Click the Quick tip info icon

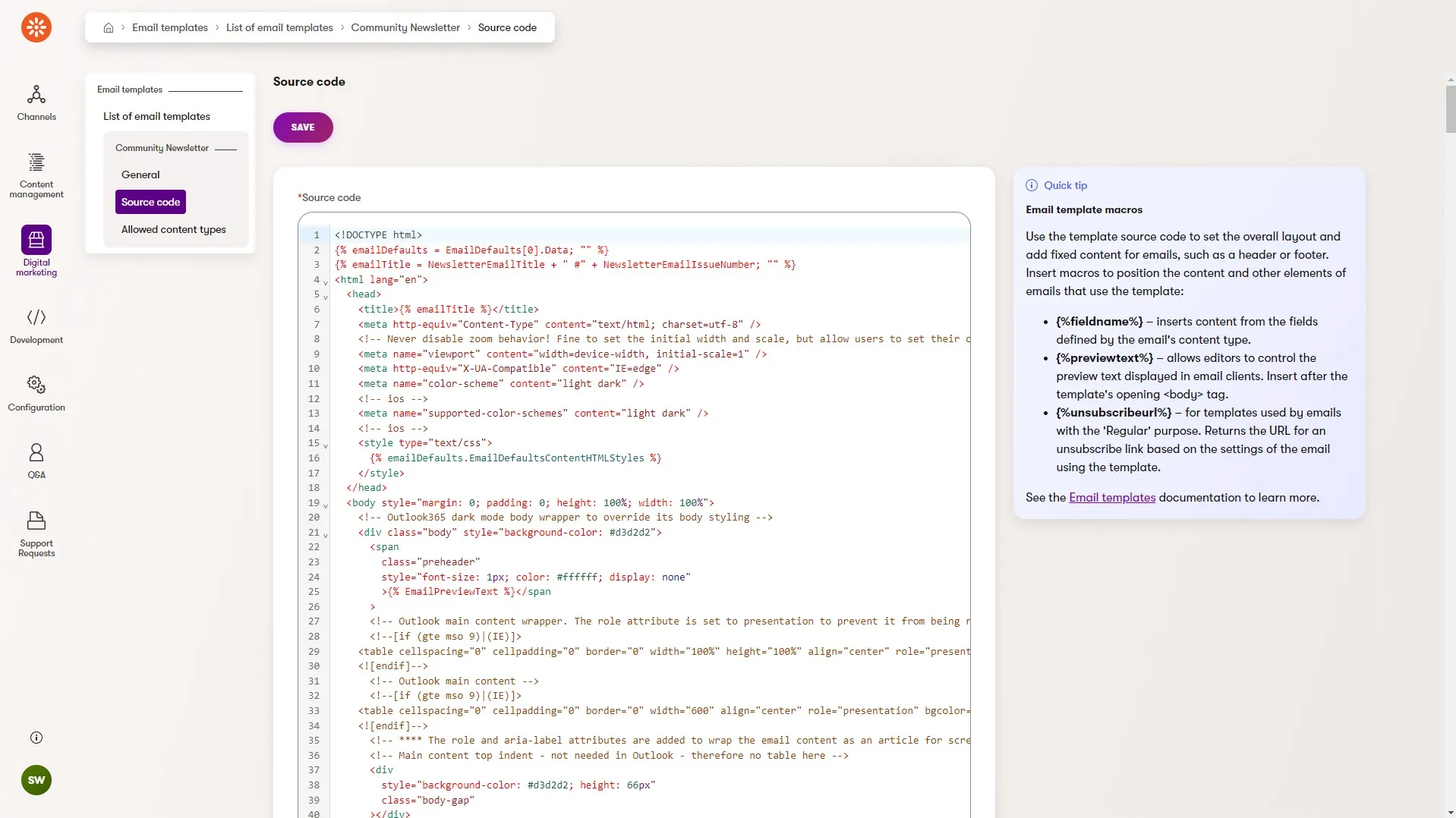click(x=1032, y=185)
